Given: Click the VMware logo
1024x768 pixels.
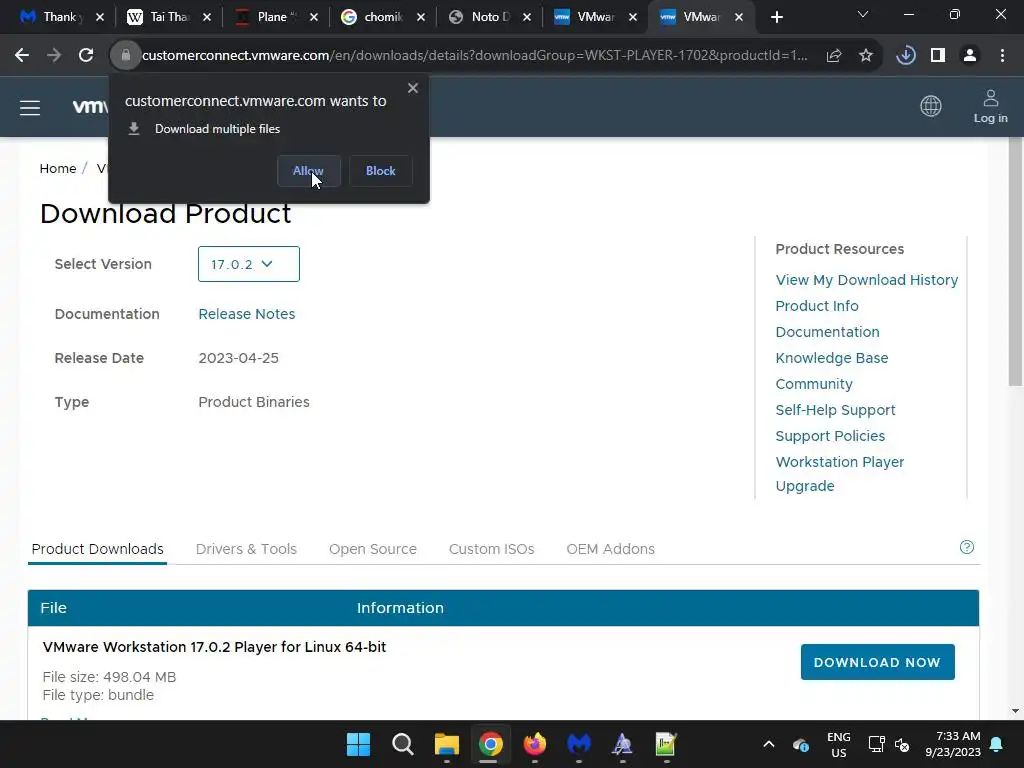Looking at the screenshot, I should tap(89, 106).
